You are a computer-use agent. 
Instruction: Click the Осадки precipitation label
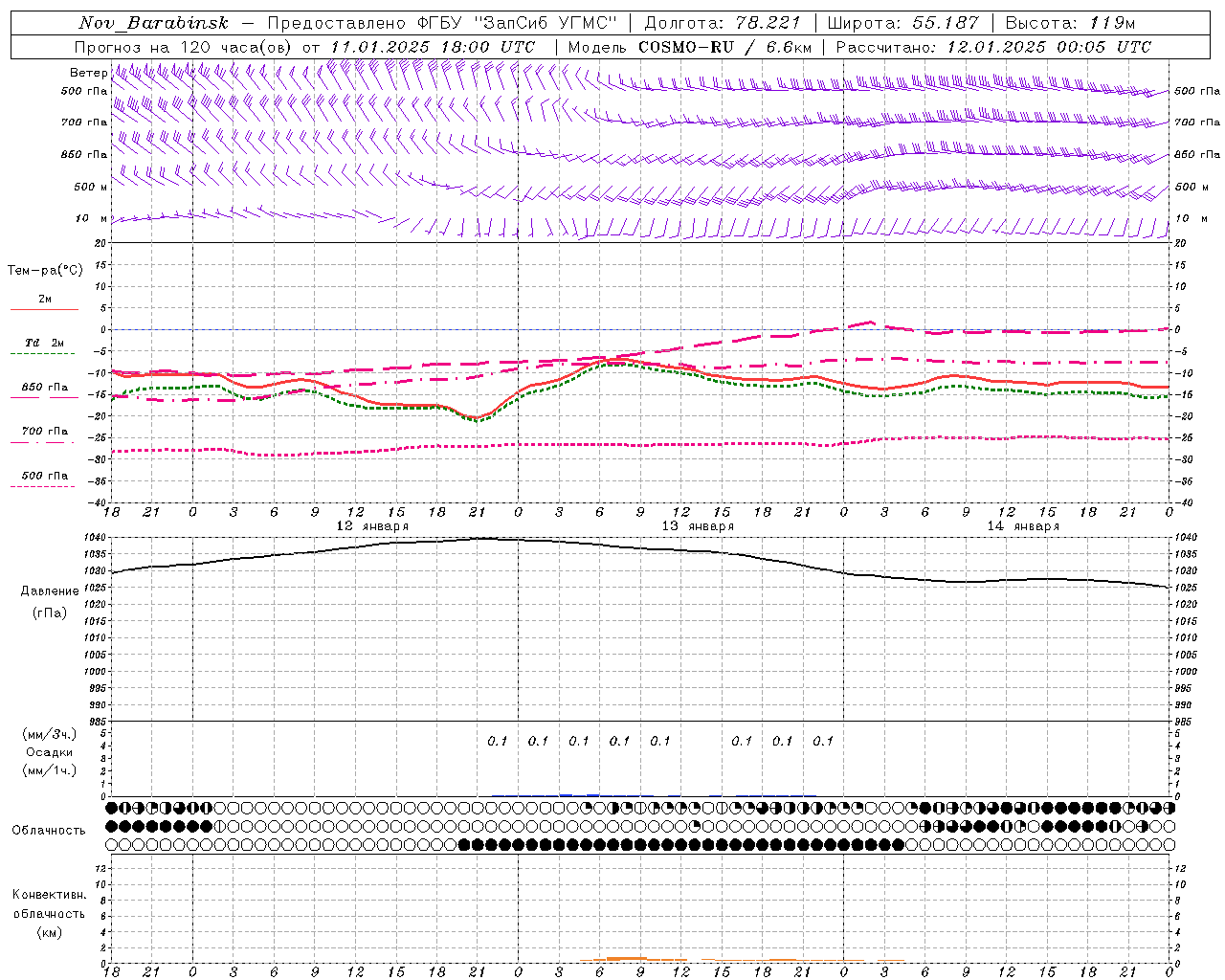[49, 752]
